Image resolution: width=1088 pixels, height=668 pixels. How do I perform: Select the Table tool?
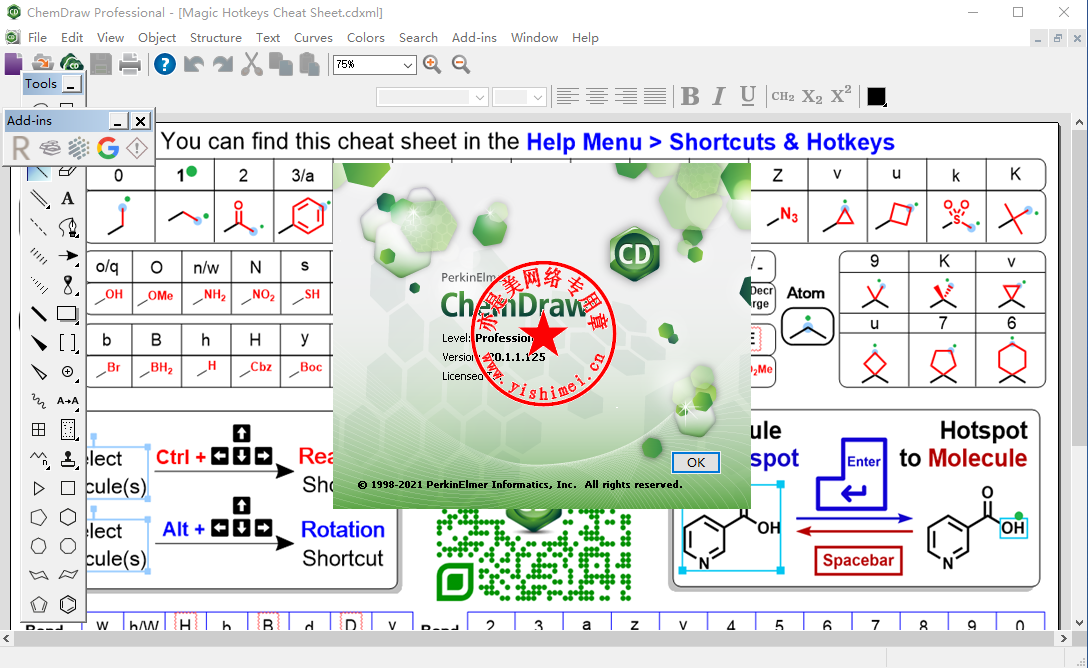pyautogui.click(x=38, y=429)
